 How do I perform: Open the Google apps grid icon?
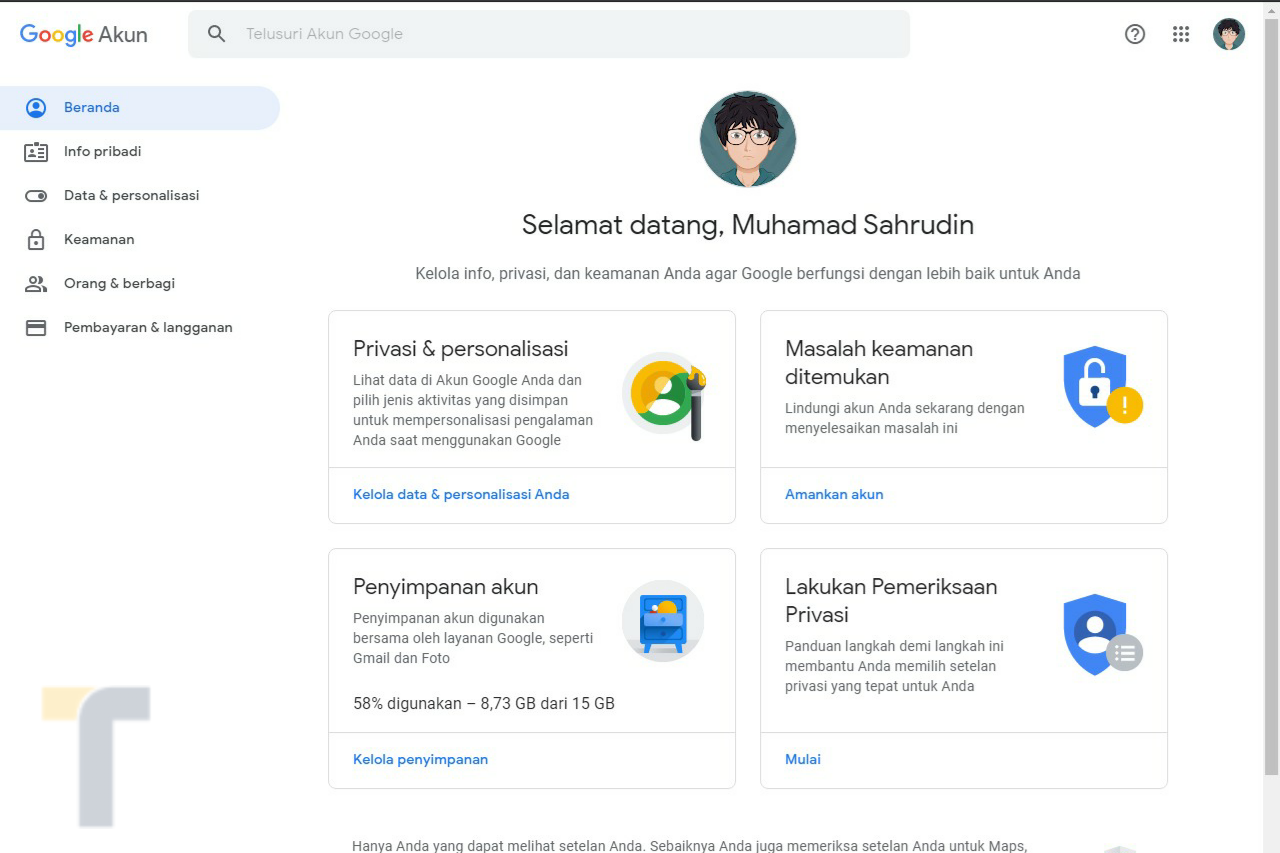[1181, 34]
